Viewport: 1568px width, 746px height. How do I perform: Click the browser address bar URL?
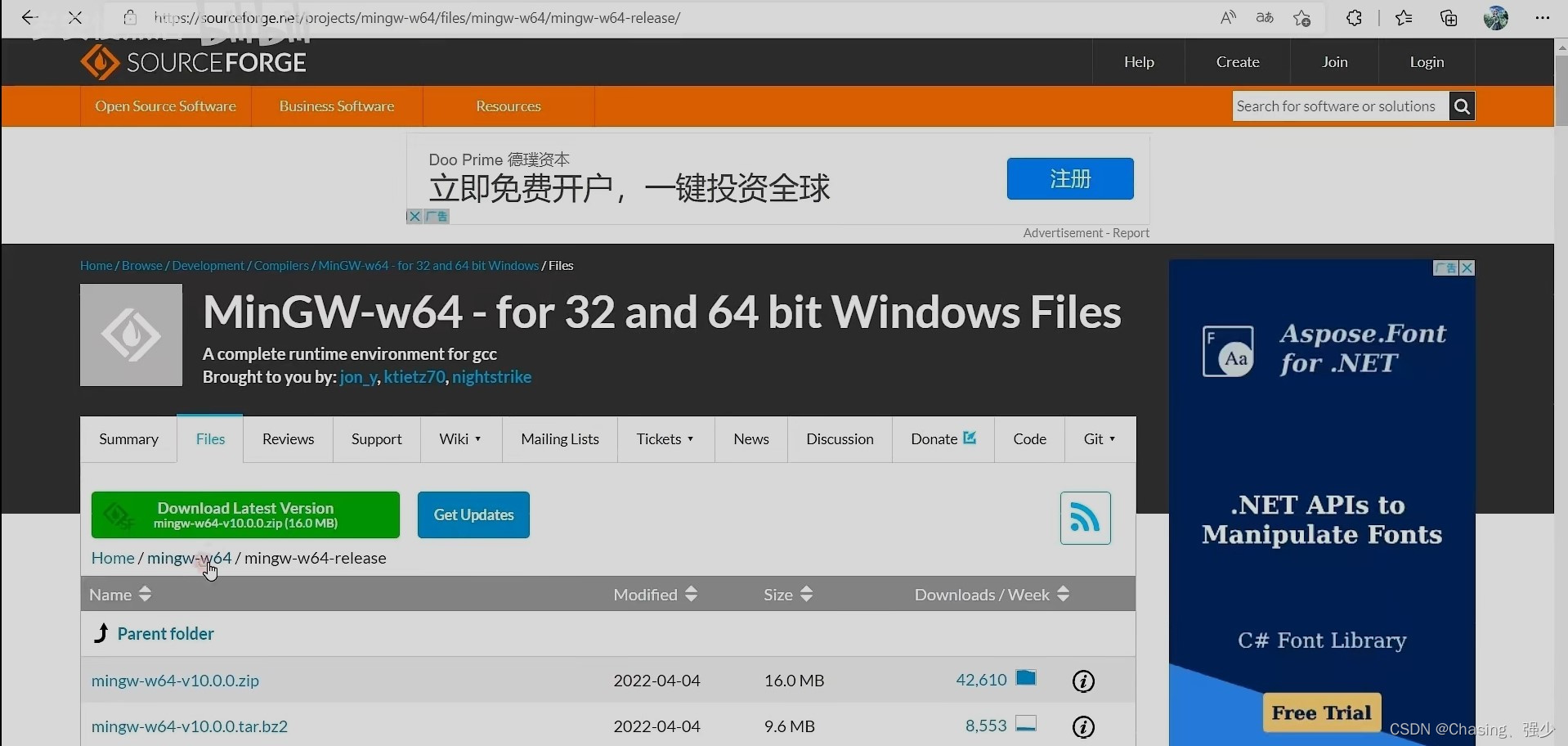coord(417,17)
